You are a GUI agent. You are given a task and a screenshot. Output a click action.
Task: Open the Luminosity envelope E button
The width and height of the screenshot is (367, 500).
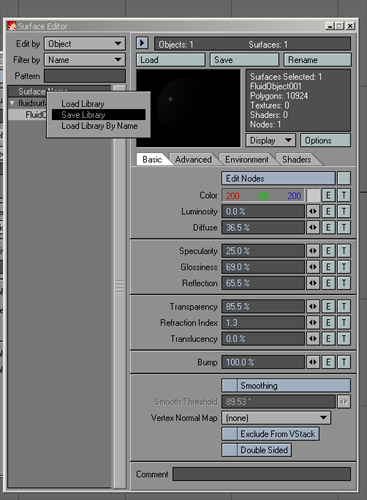(x=328, y=211)
